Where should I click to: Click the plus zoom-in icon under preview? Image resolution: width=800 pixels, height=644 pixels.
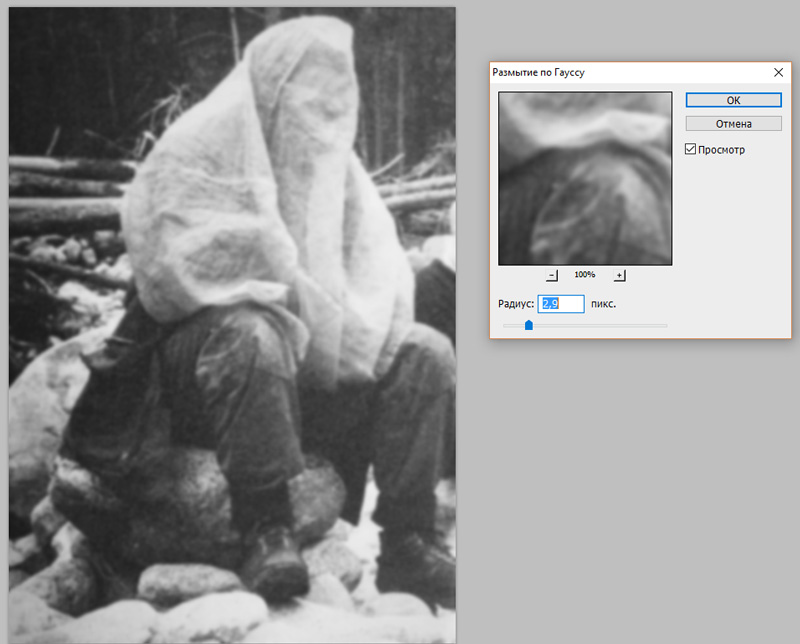point(619,276)
